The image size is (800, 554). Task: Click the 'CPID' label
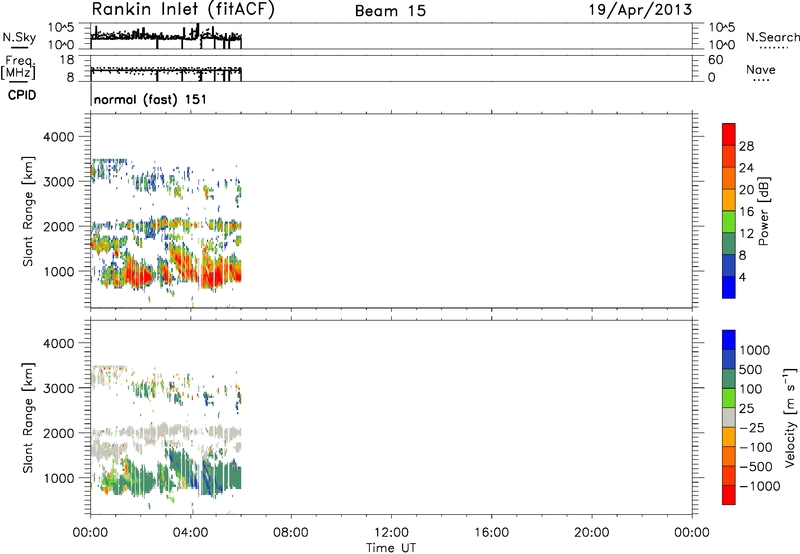pos(22,95)
